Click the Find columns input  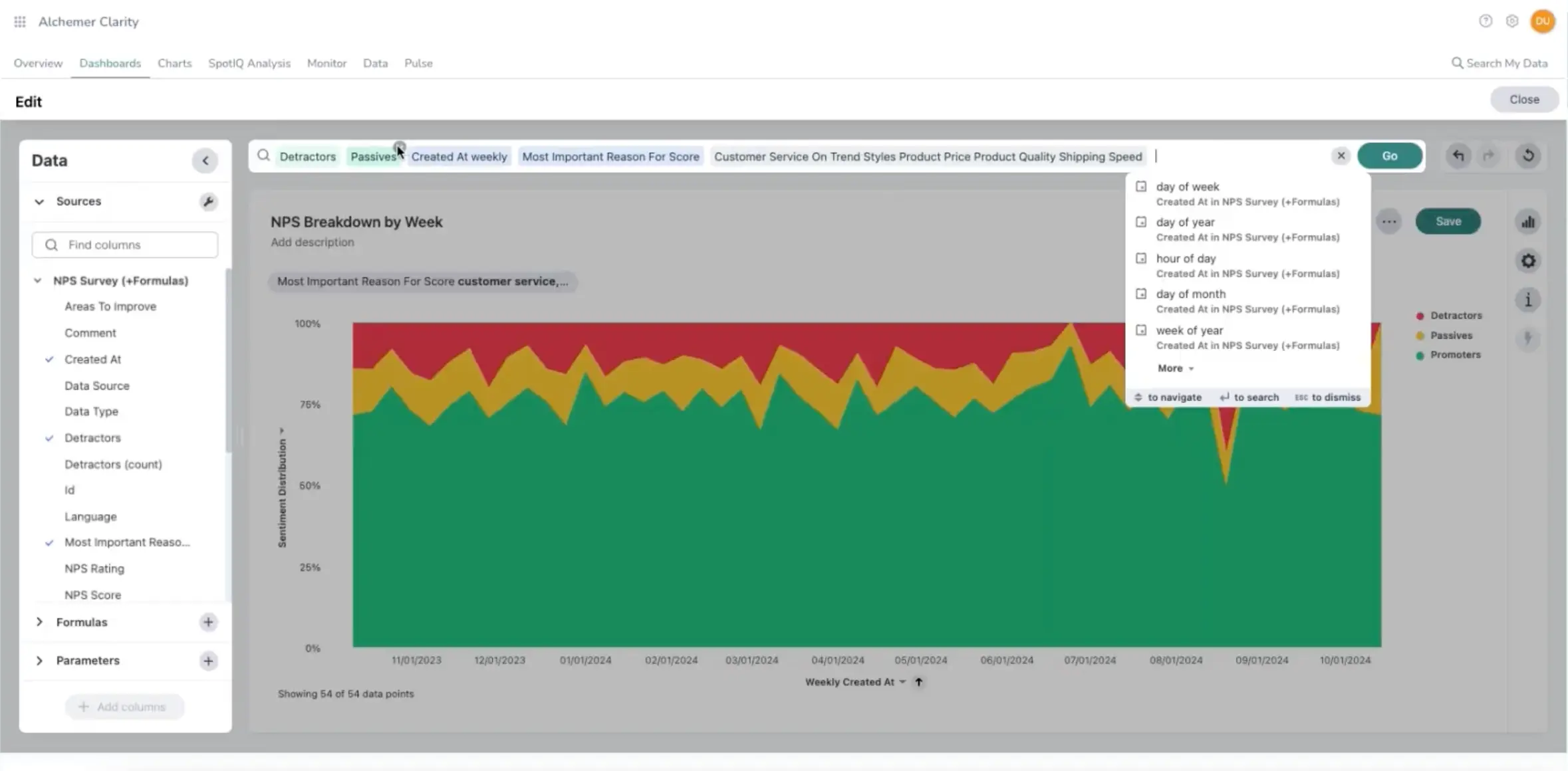(124, 245)
